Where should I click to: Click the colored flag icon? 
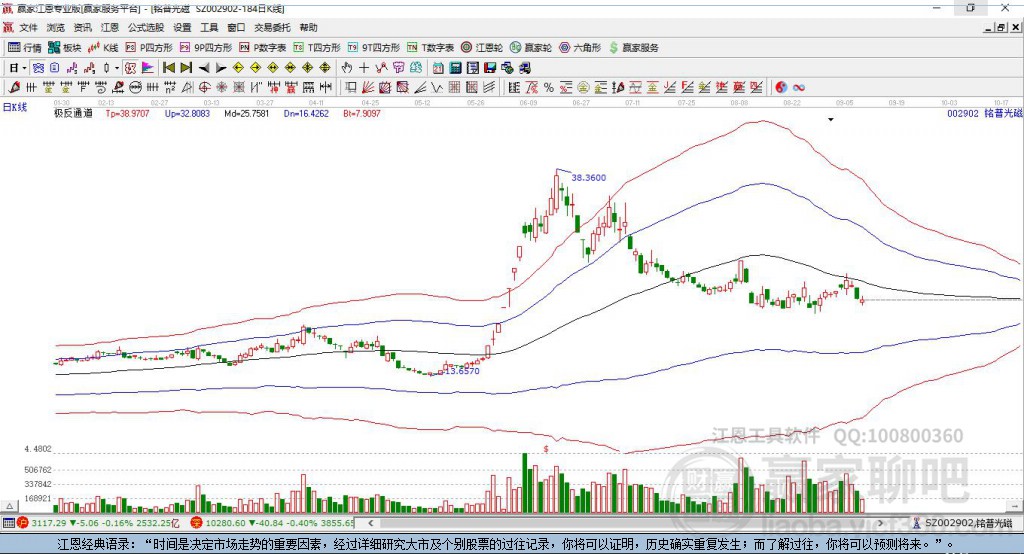148,68
